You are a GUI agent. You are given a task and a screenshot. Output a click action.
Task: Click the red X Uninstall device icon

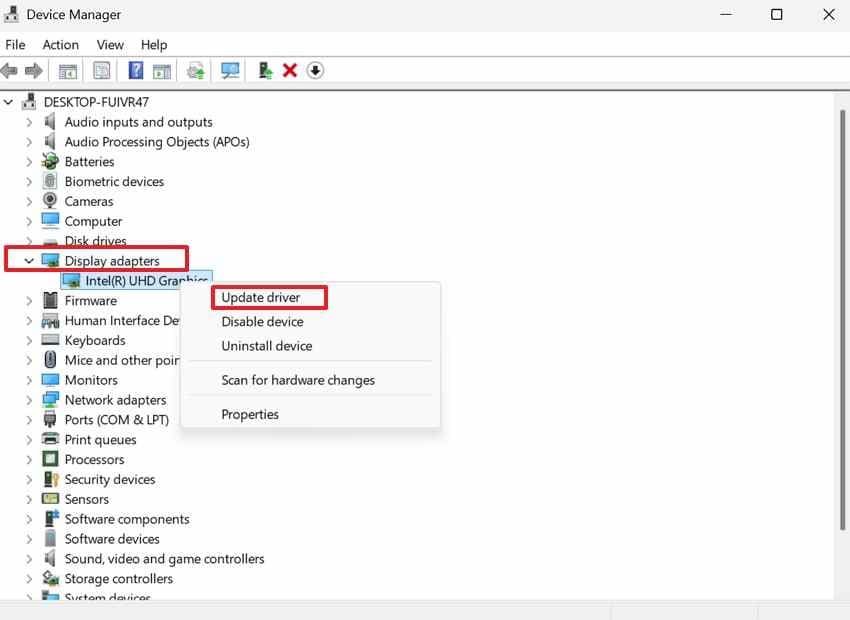[290, 70]
